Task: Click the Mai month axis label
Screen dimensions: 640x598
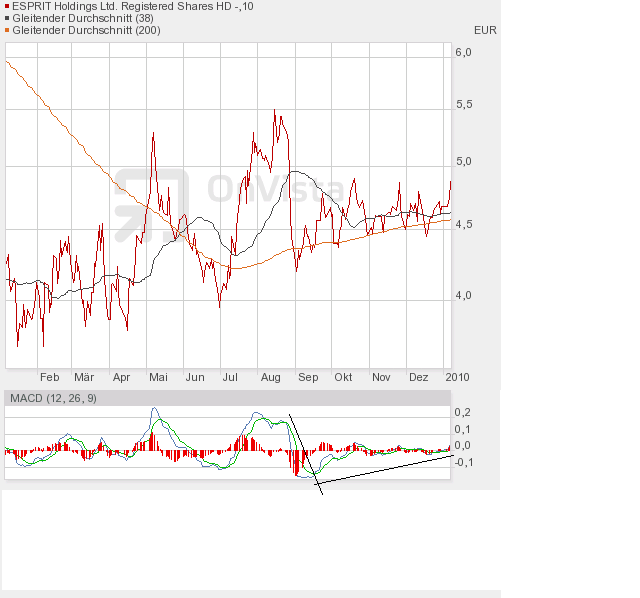Action: [x=158, y=377]
